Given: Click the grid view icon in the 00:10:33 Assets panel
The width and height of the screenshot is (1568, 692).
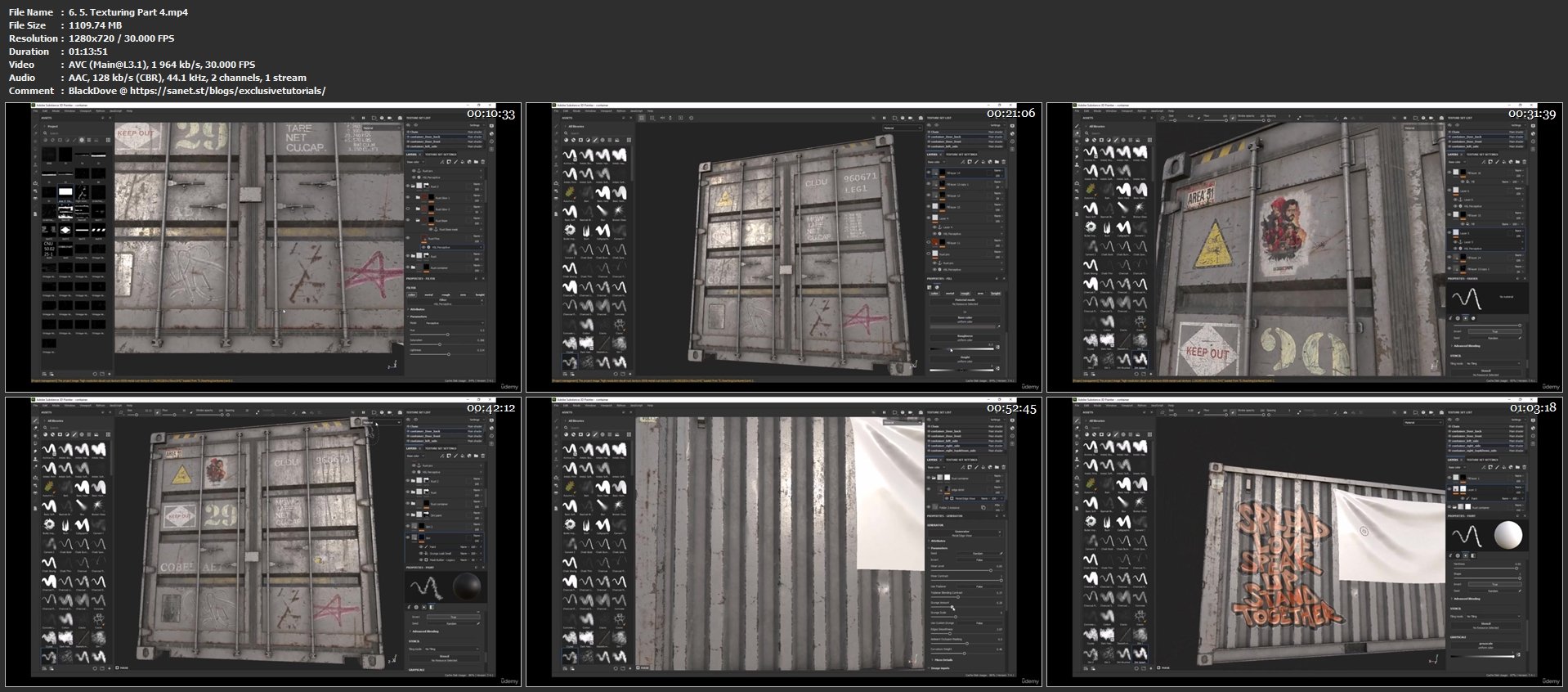Looking at the screenshot, I should pos(108,140).
